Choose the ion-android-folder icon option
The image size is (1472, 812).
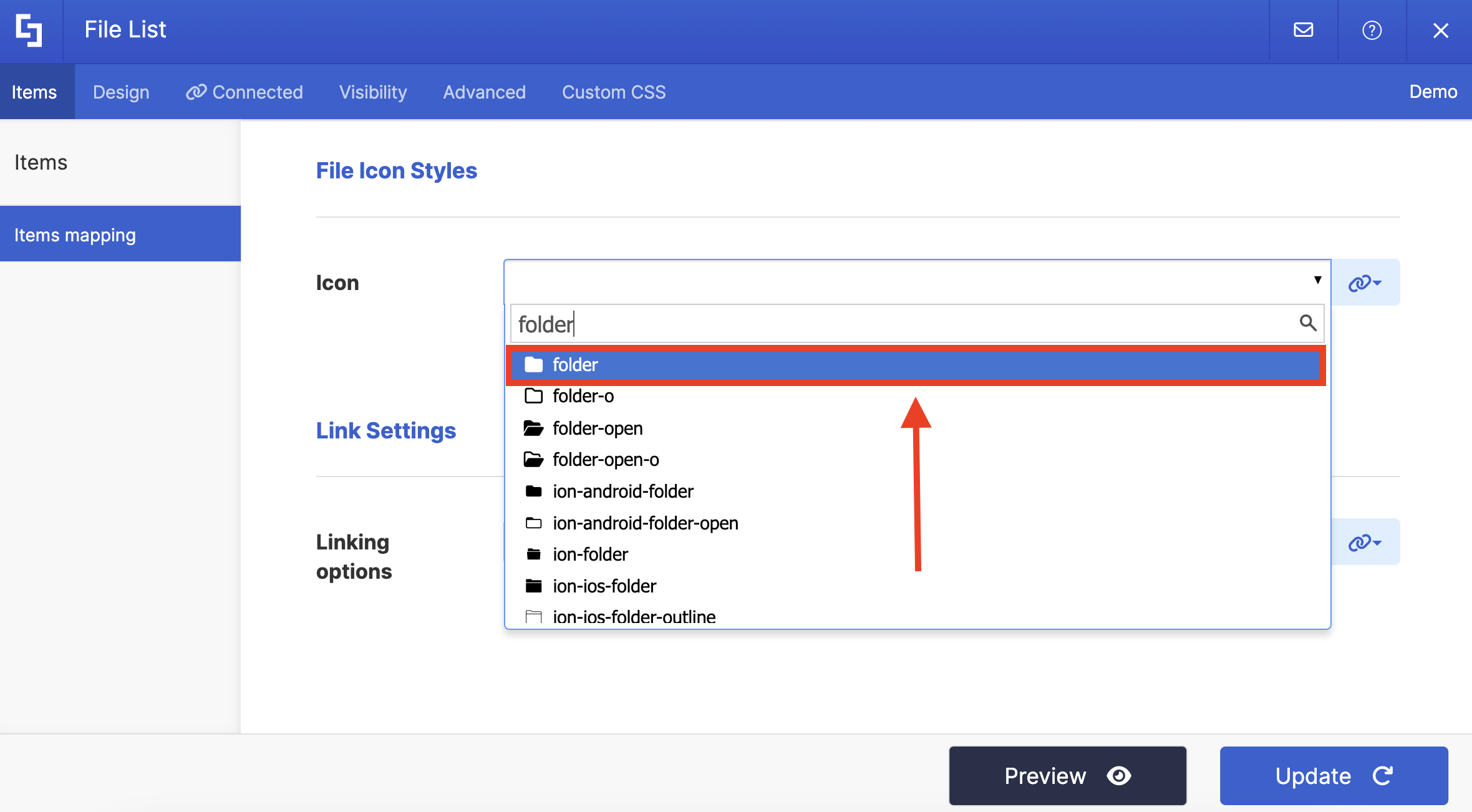(622, 491)
